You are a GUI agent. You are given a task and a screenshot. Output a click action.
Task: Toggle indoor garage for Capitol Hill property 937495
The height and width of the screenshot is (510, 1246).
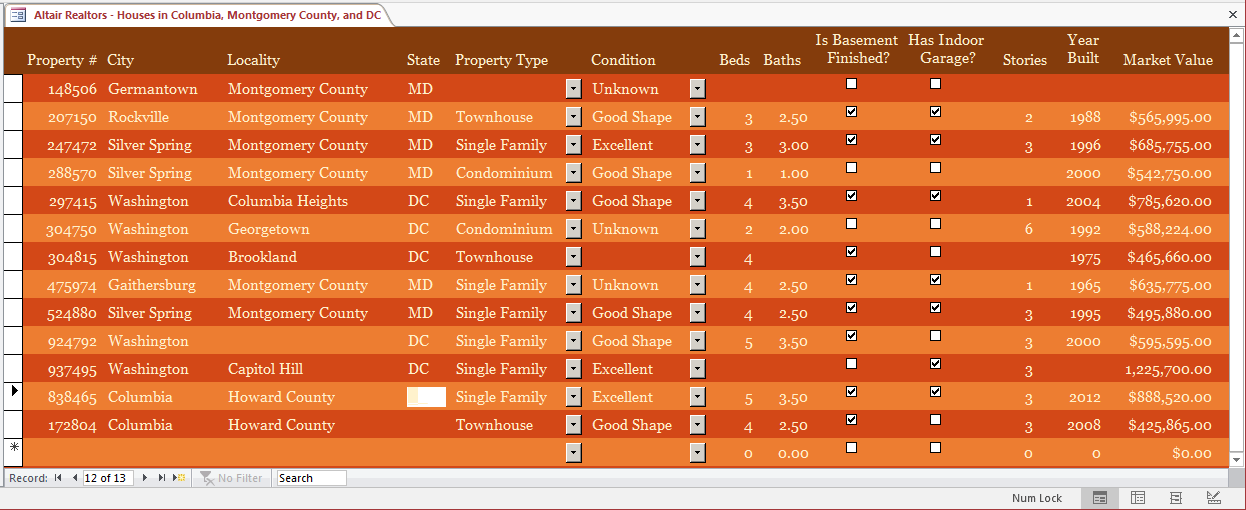tap(935, 364)
